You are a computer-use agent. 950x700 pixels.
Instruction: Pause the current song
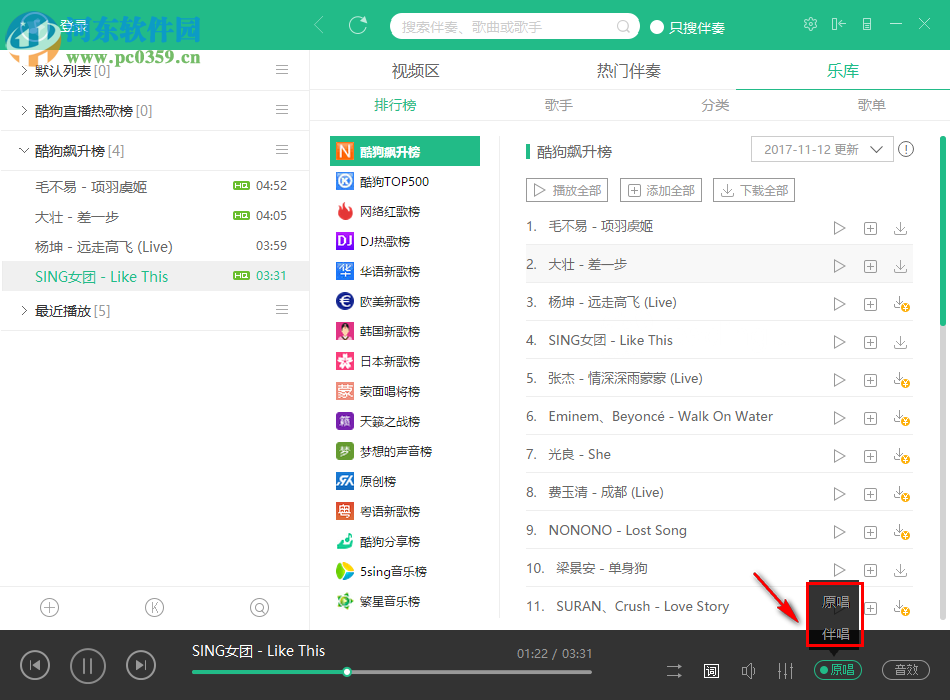coord(88,666)
